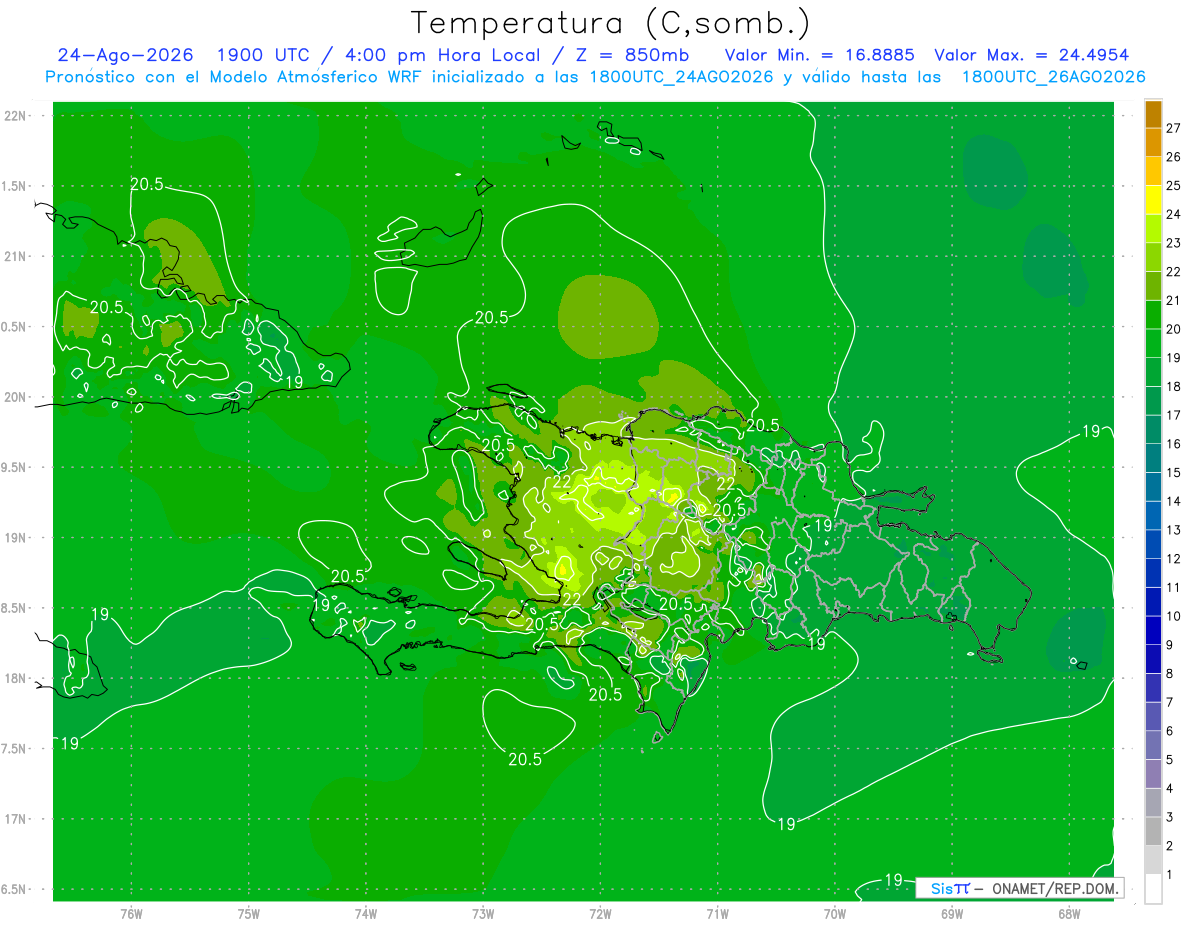Click the 73W longitude axis label
1200x927 pixels.
(x=483, y=914)
